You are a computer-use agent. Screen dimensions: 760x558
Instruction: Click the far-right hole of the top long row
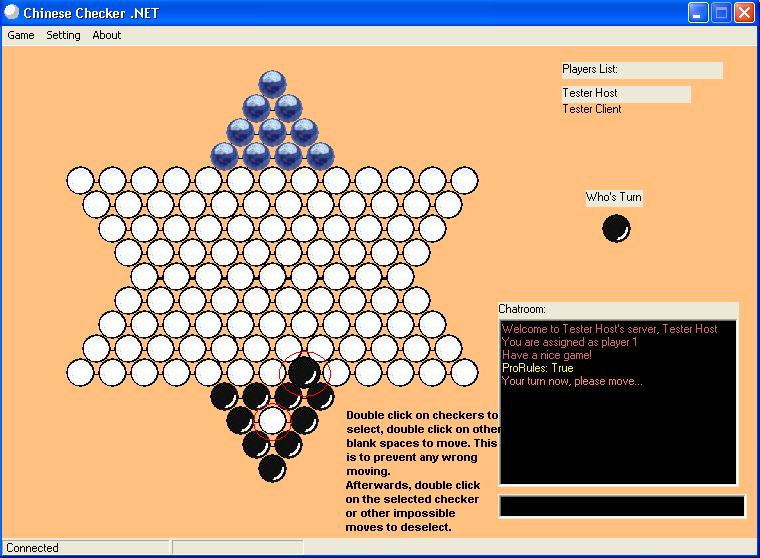464,180
